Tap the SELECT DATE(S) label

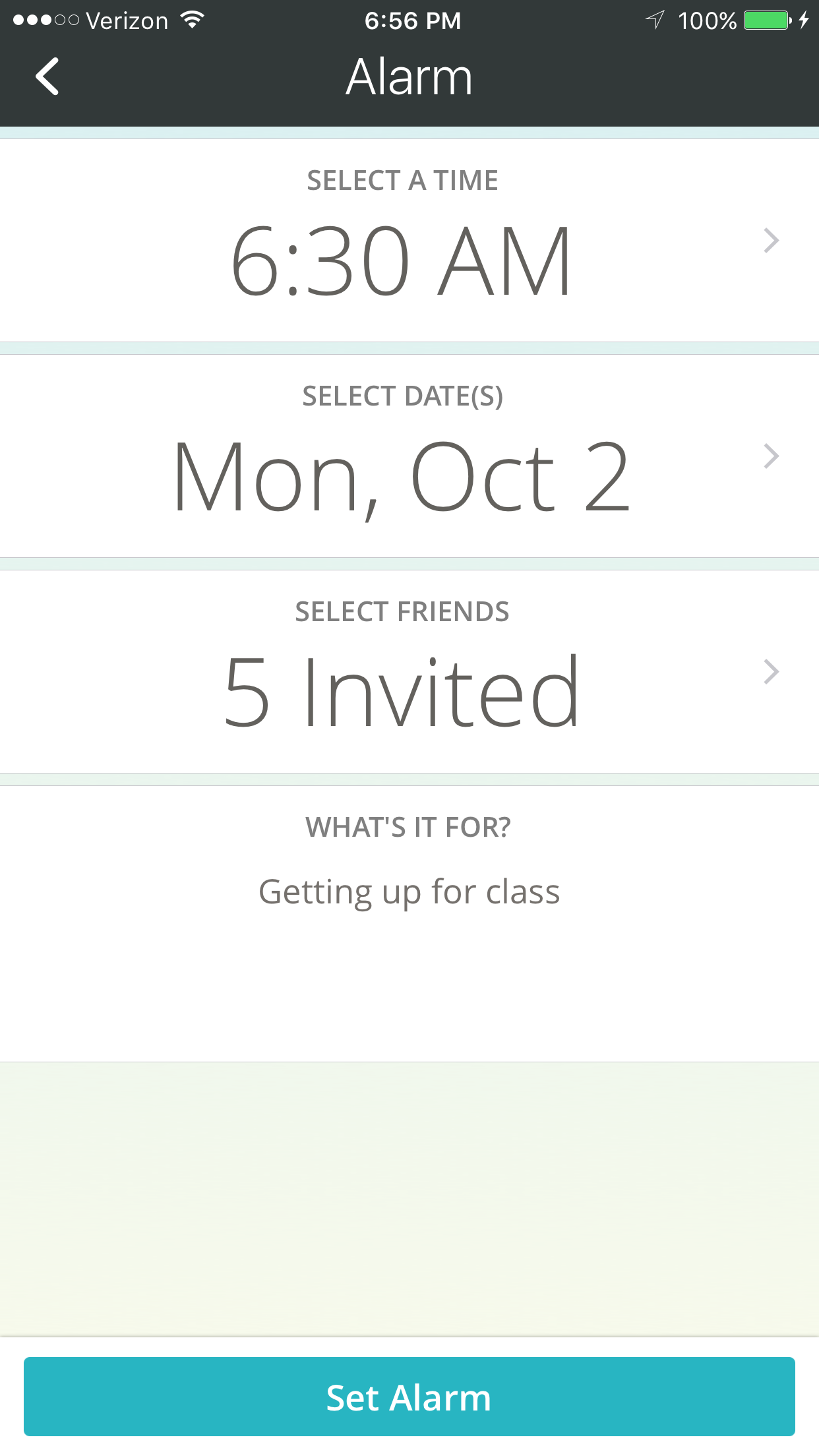click(402, 396)
